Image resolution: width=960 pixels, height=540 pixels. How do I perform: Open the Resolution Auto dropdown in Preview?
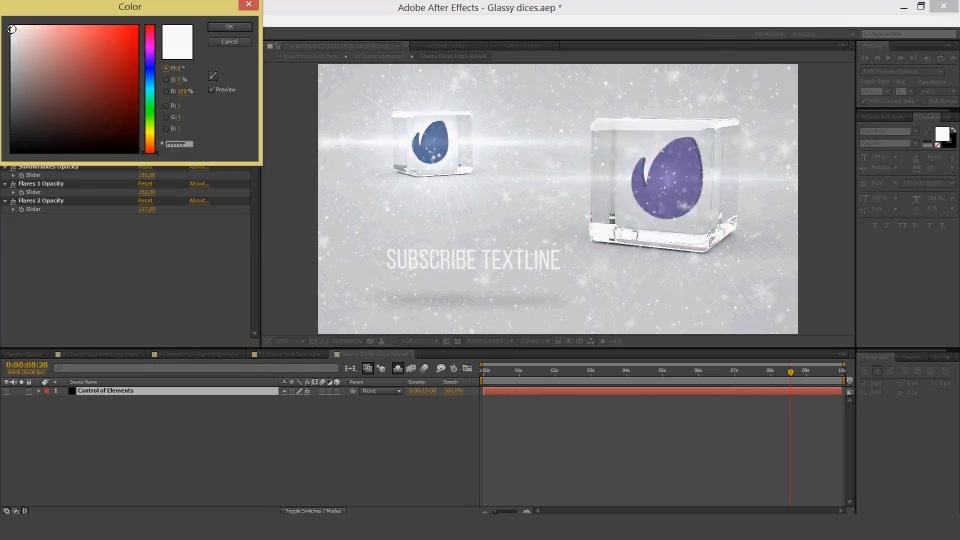pos(937,91)
